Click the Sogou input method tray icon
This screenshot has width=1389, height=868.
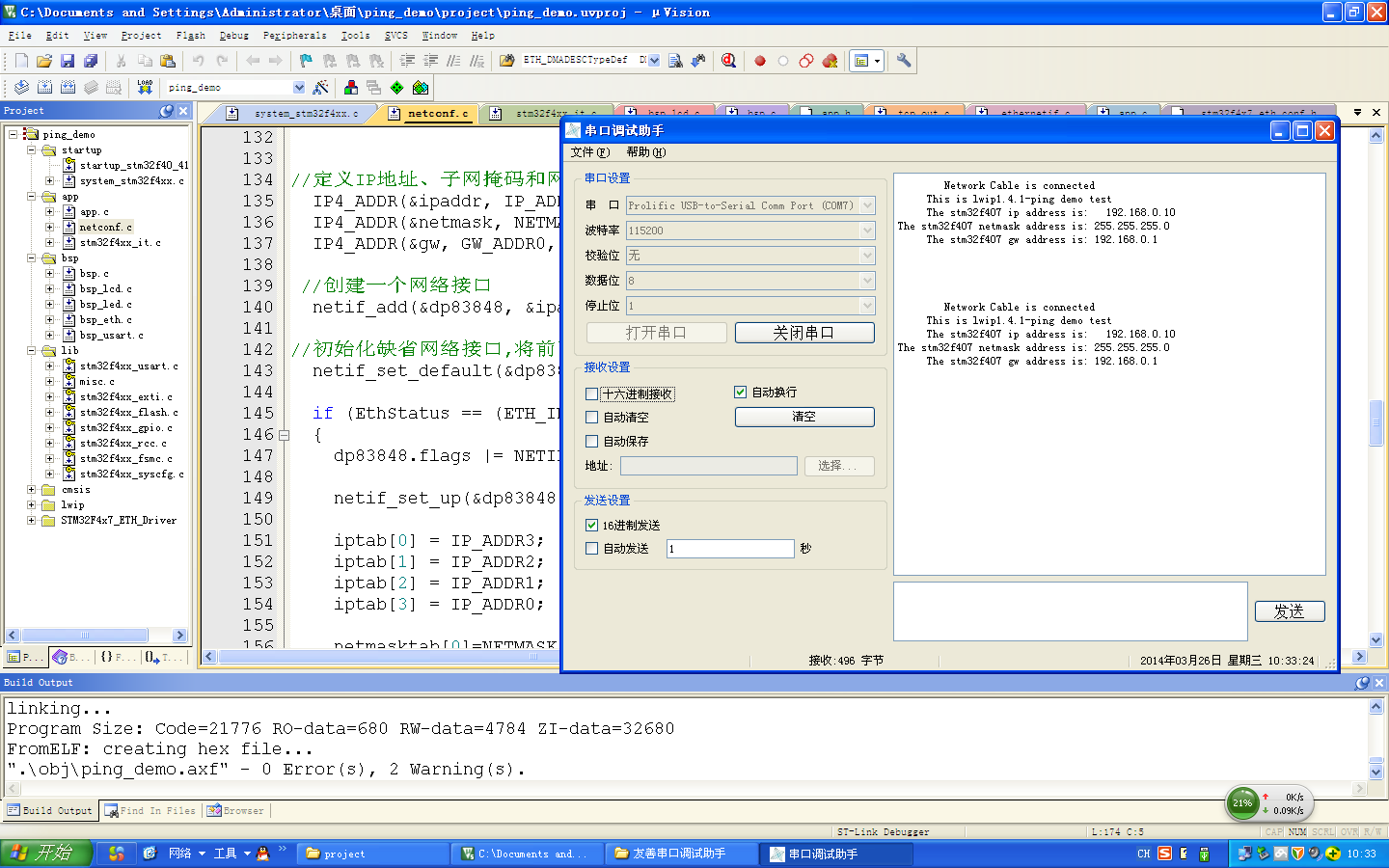coord(1164,854)
